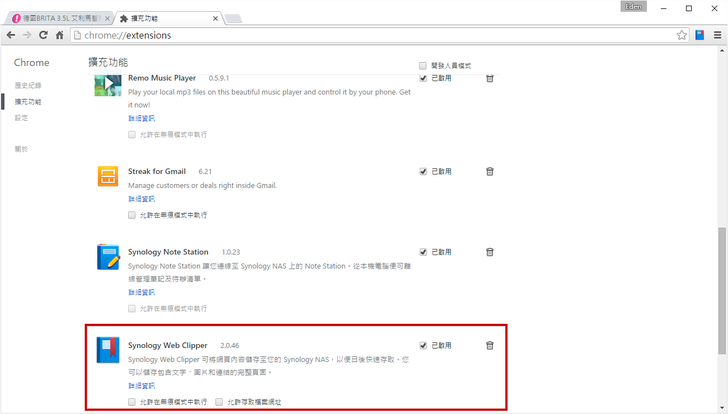Go back with the browser back arrow
Image resolution: width=728 pixels, height=414 pixels.
(x=11, y=35)
